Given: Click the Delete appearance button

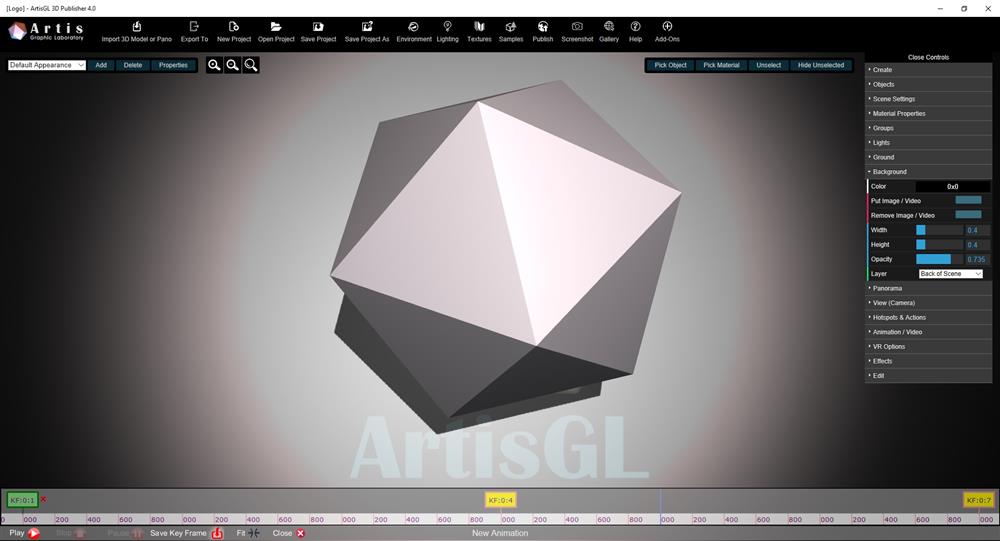Looking at the screenshot, I should point(133,65).
